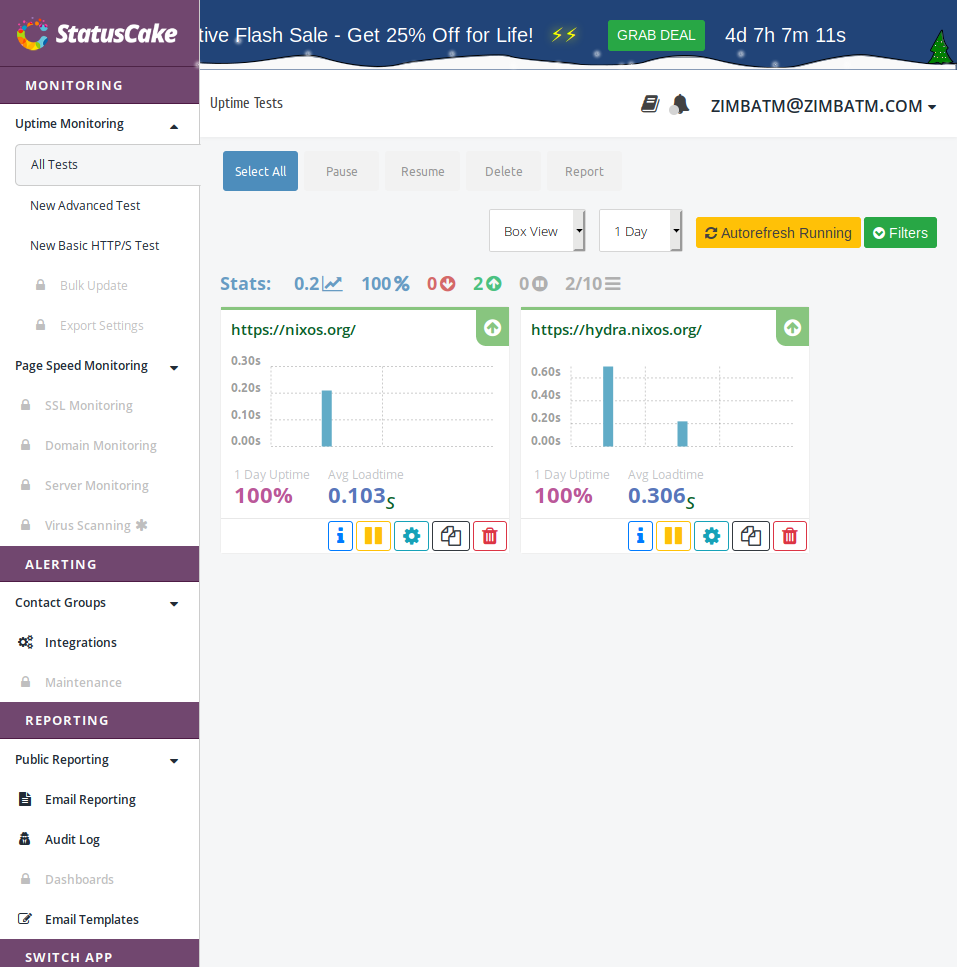Click the 100% uptime stat
This screenshot has height=967, width=957.
coord(385,284)
